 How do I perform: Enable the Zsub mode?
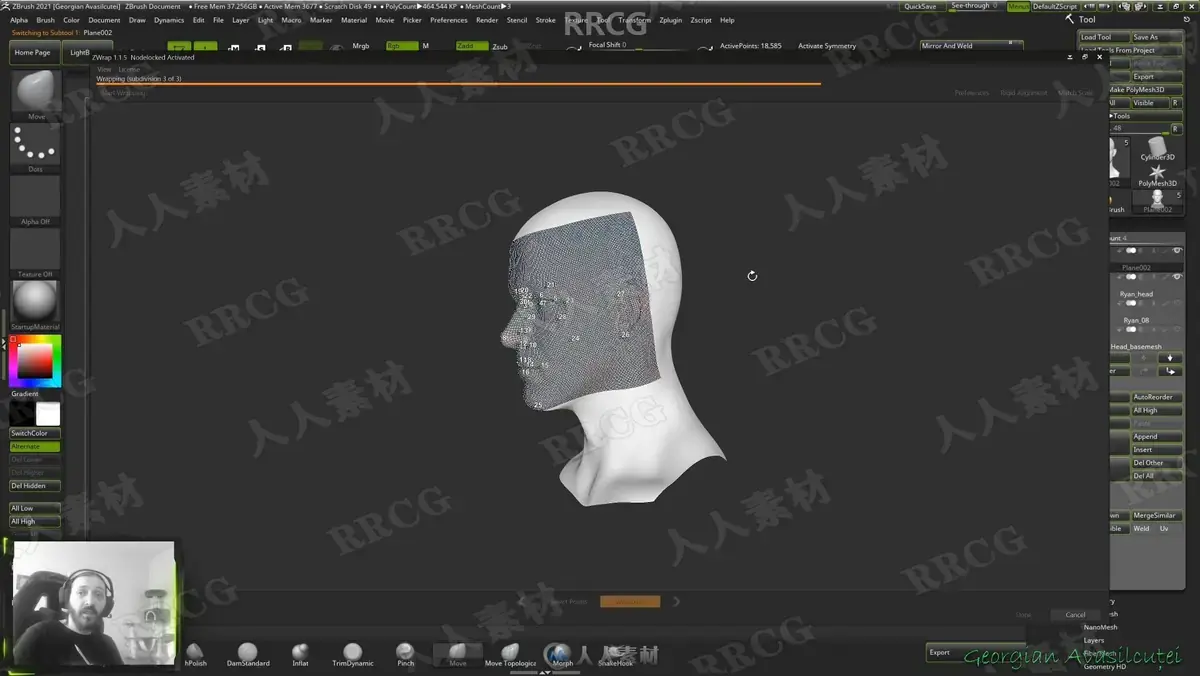(500, 46)
